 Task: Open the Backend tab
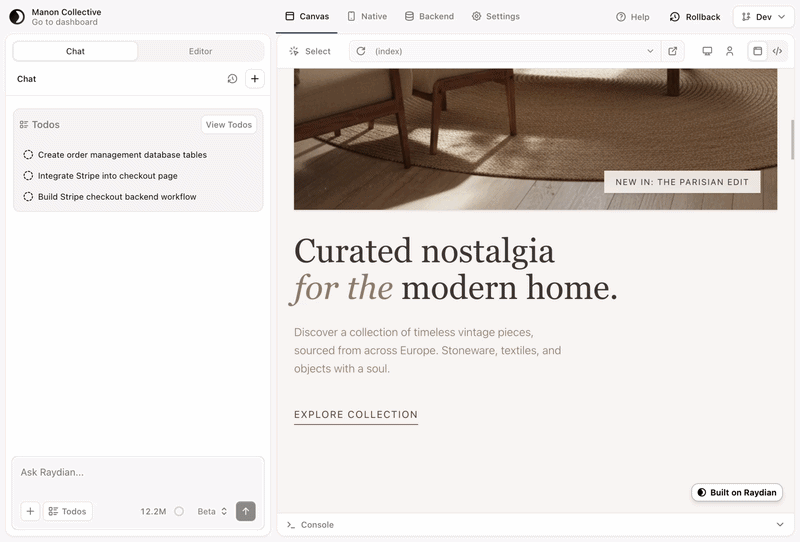click(429, 16)
